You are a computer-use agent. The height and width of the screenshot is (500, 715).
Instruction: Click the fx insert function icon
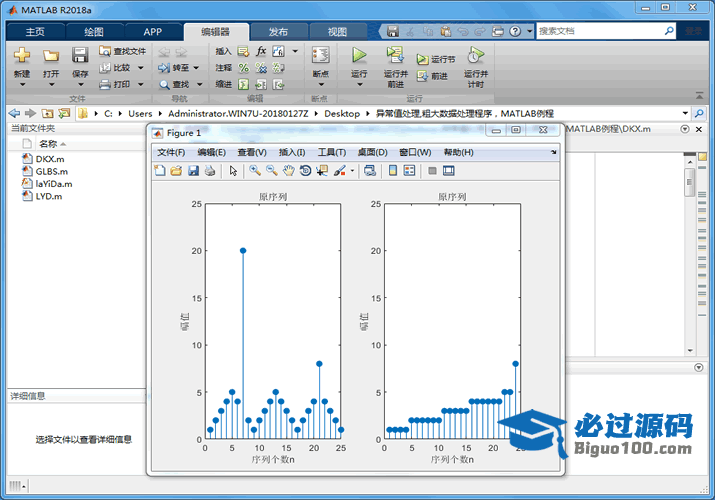click(261, 51)
